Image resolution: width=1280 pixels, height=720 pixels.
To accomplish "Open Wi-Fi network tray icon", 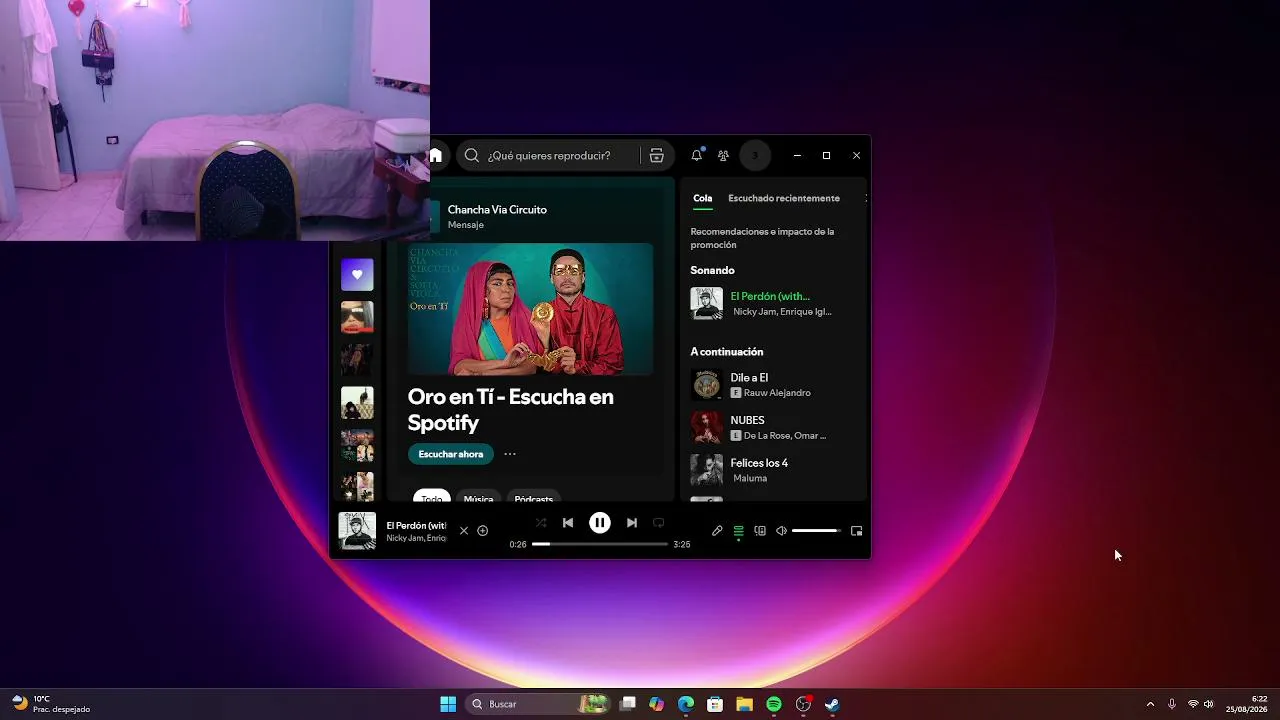I will [1193, 704].
